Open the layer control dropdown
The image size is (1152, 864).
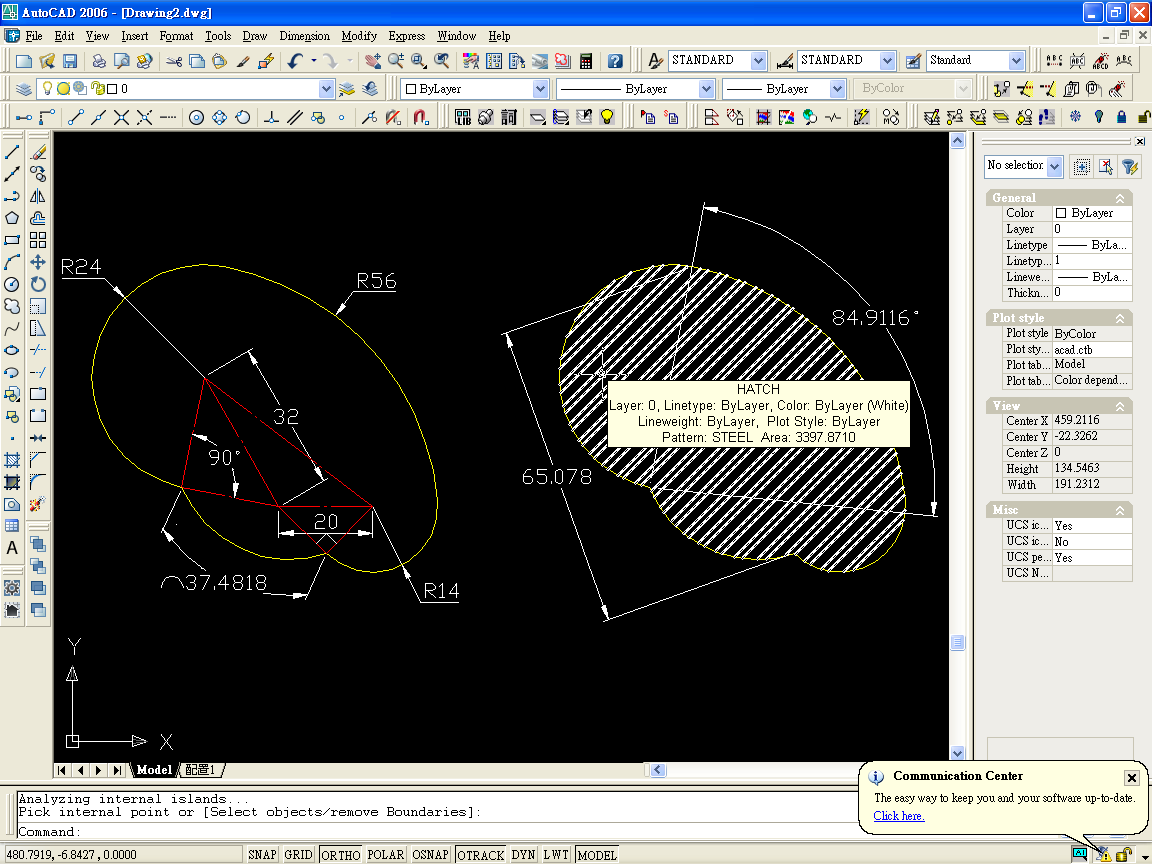click(x=326, y=89)
